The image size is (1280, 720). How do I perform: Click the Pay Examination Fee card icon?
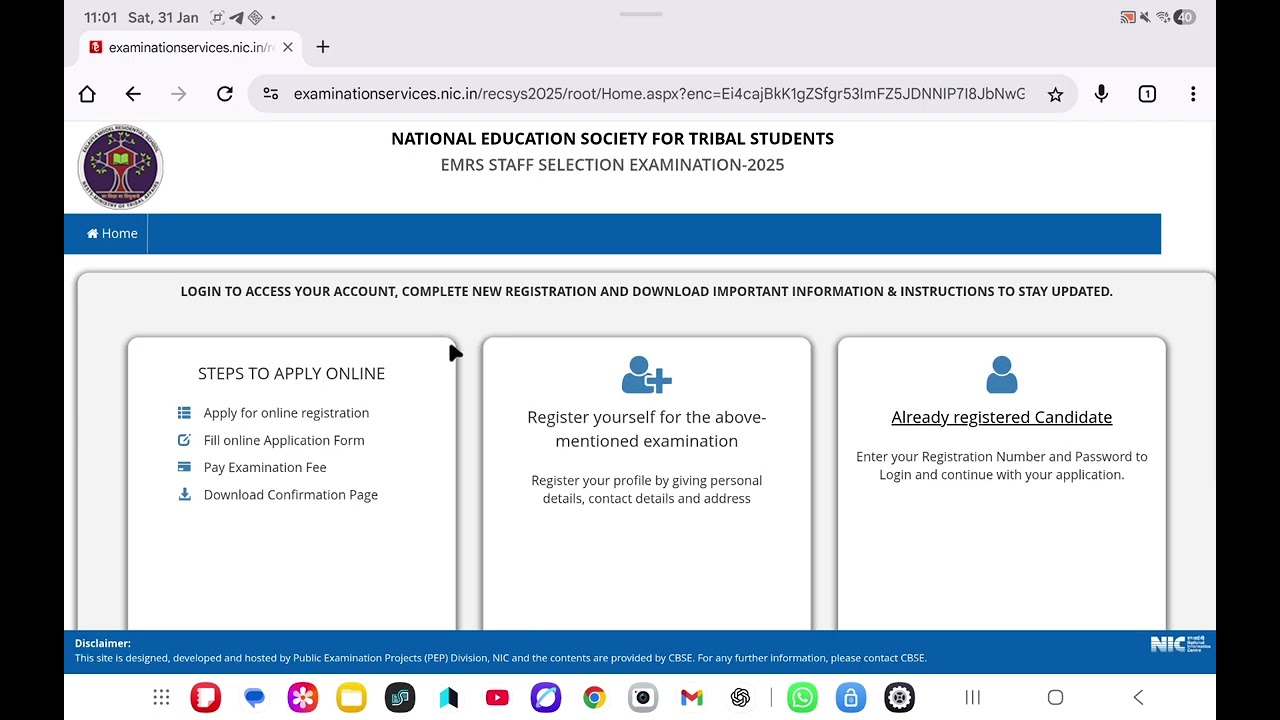(184, 467)
